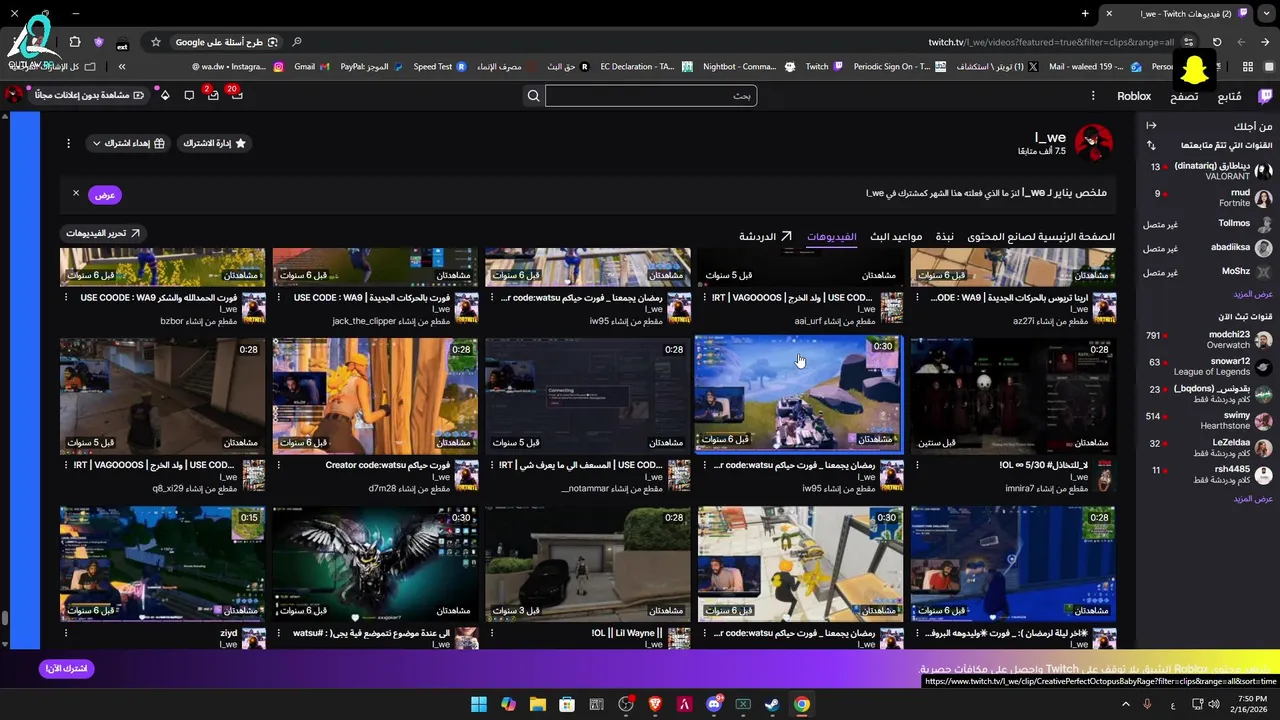Open the الصفحة الرئيسية home tab
Screen dimensions: 1280x720
pyautogui.click(x=1041, y=237)
